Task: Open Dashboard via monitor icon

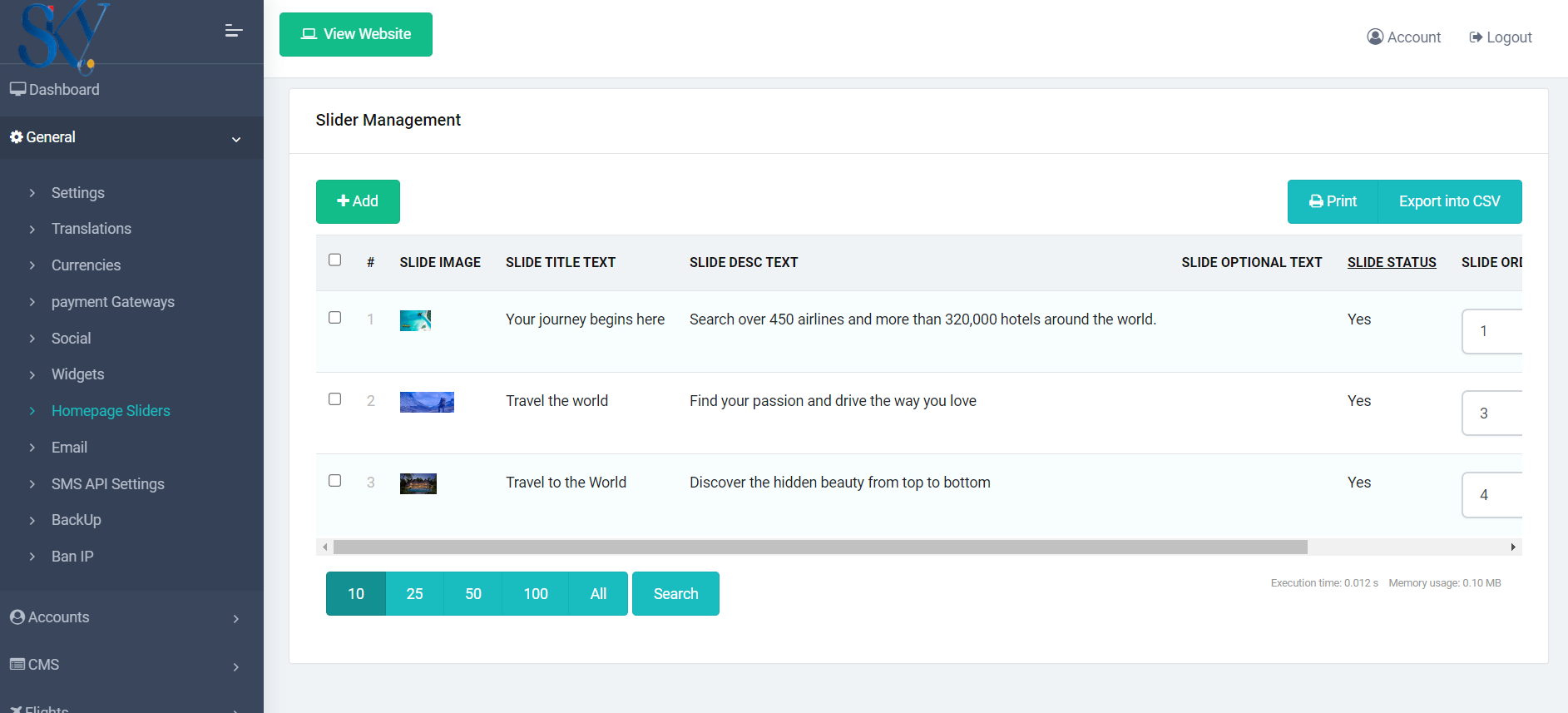Action: click(x=17, y=89)
